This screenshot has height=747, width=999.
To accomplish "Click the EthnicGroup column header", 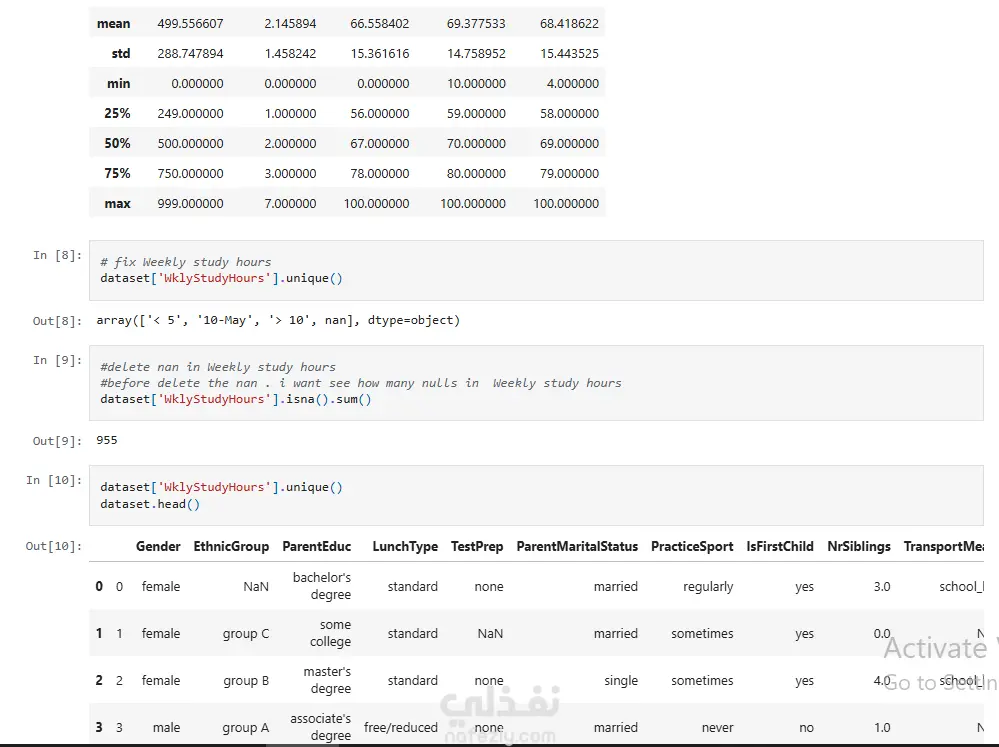I will [231, 547].
